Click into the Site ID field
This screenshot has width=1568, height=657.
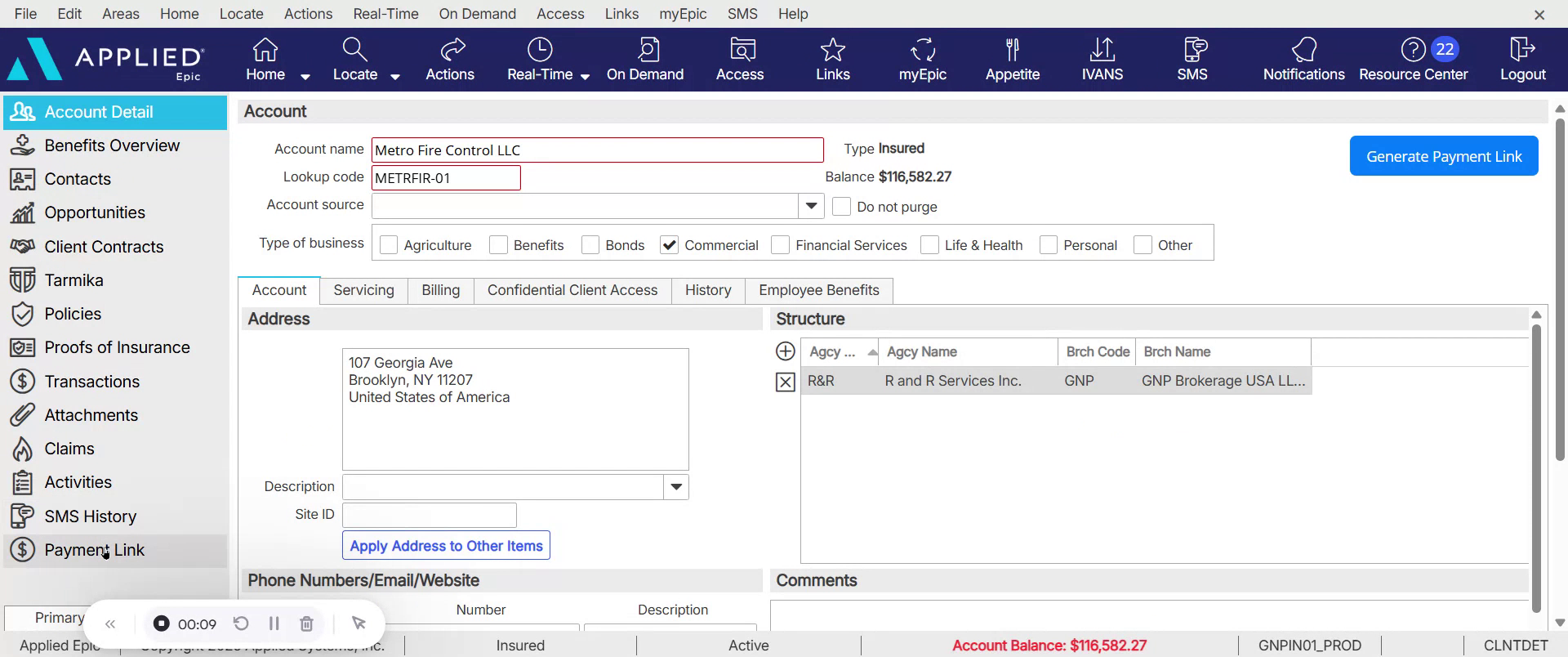point(430,516)
